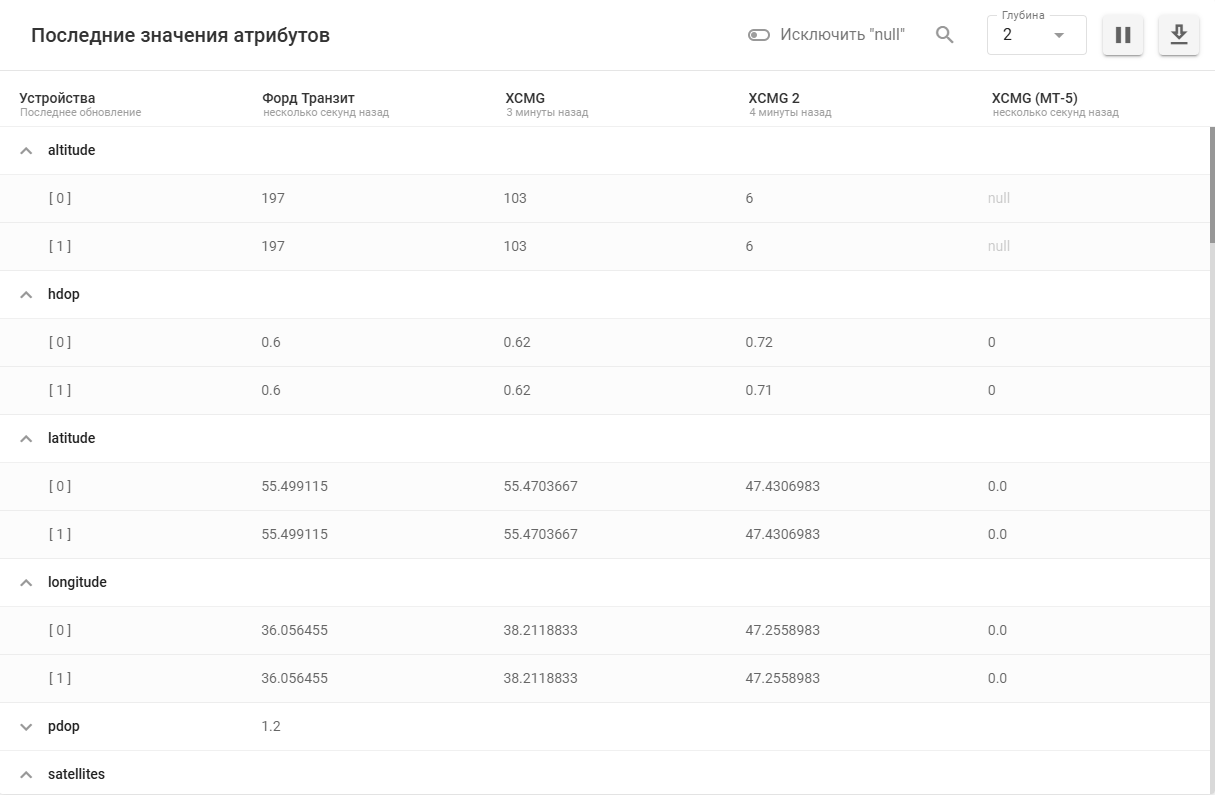Click the Устройства column header
This screenshot has height=795, width=1215.
(x=57, y=98)
